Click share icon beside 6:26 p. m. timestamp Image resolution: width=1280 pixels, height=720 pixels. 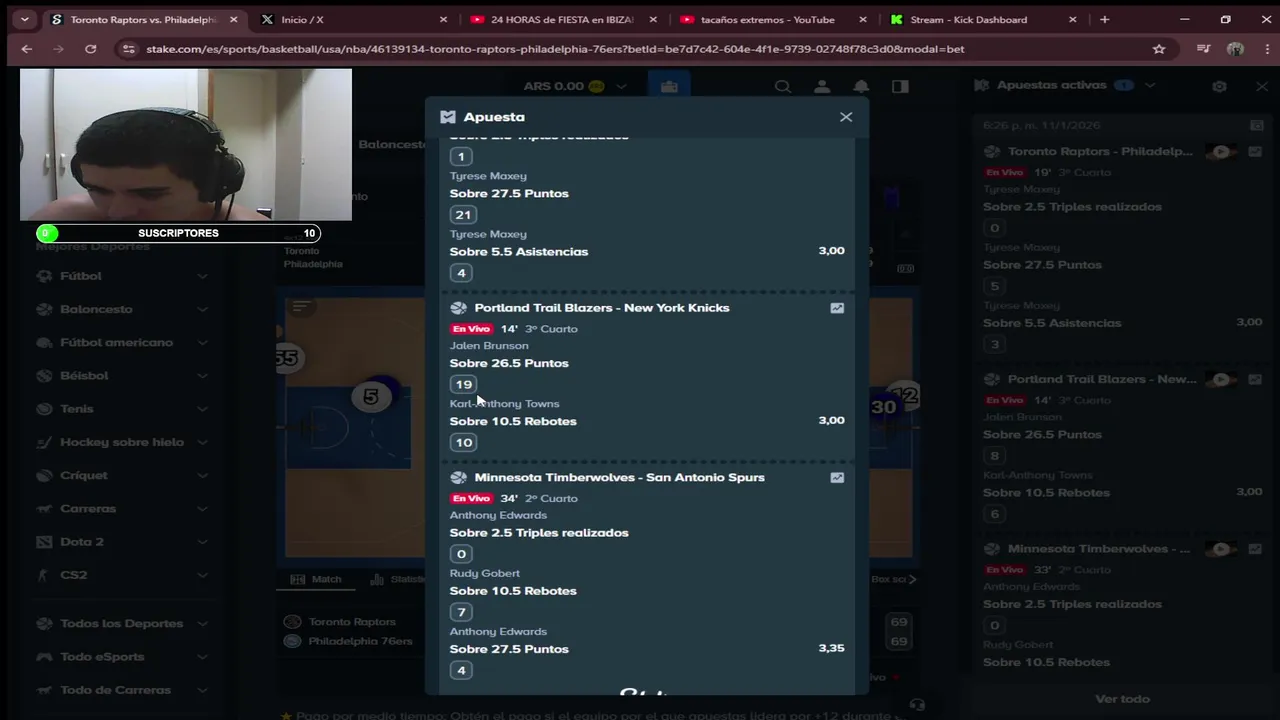[x=1257, y=126]
